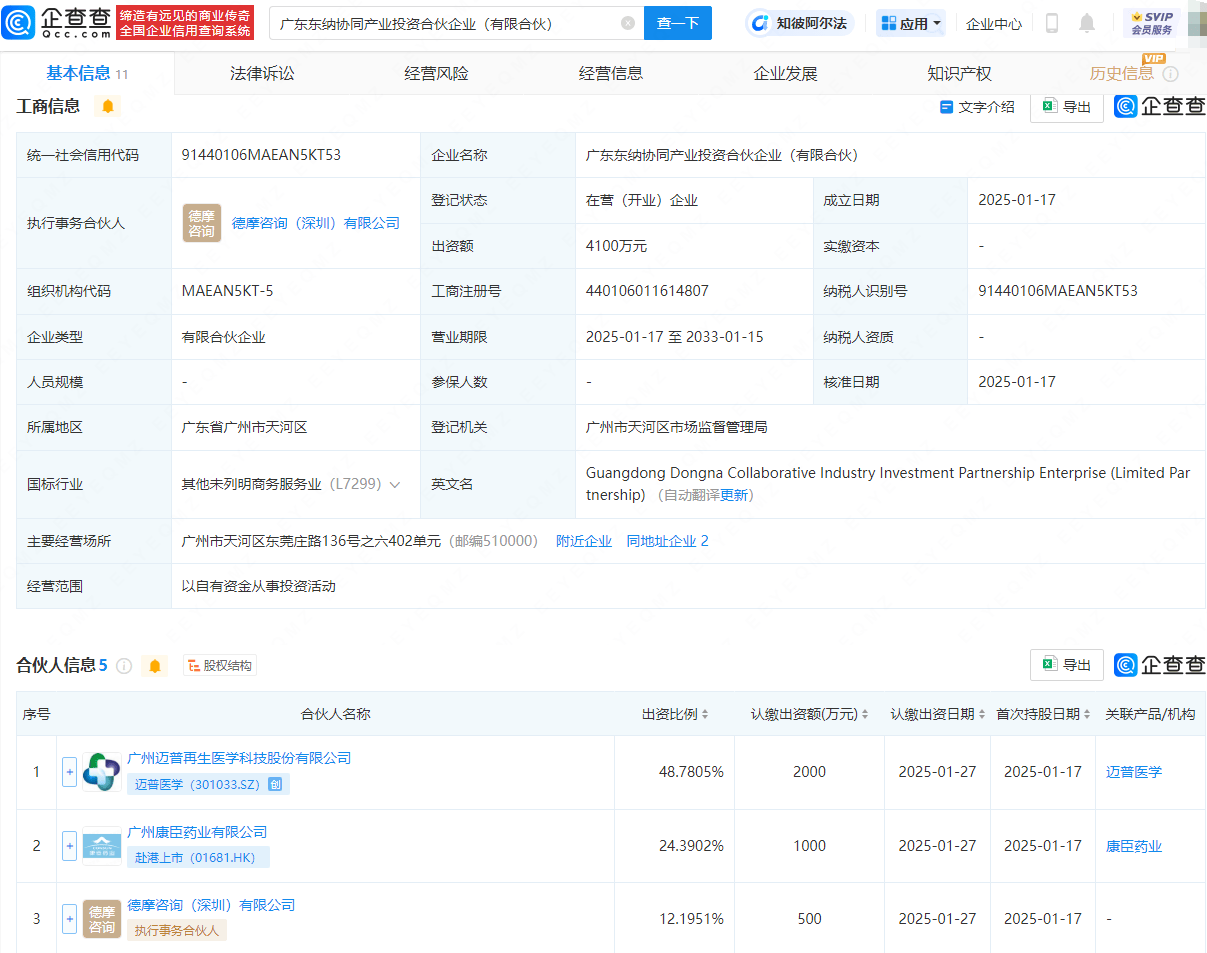Go to the 知识产权 tab

[959, 73]
